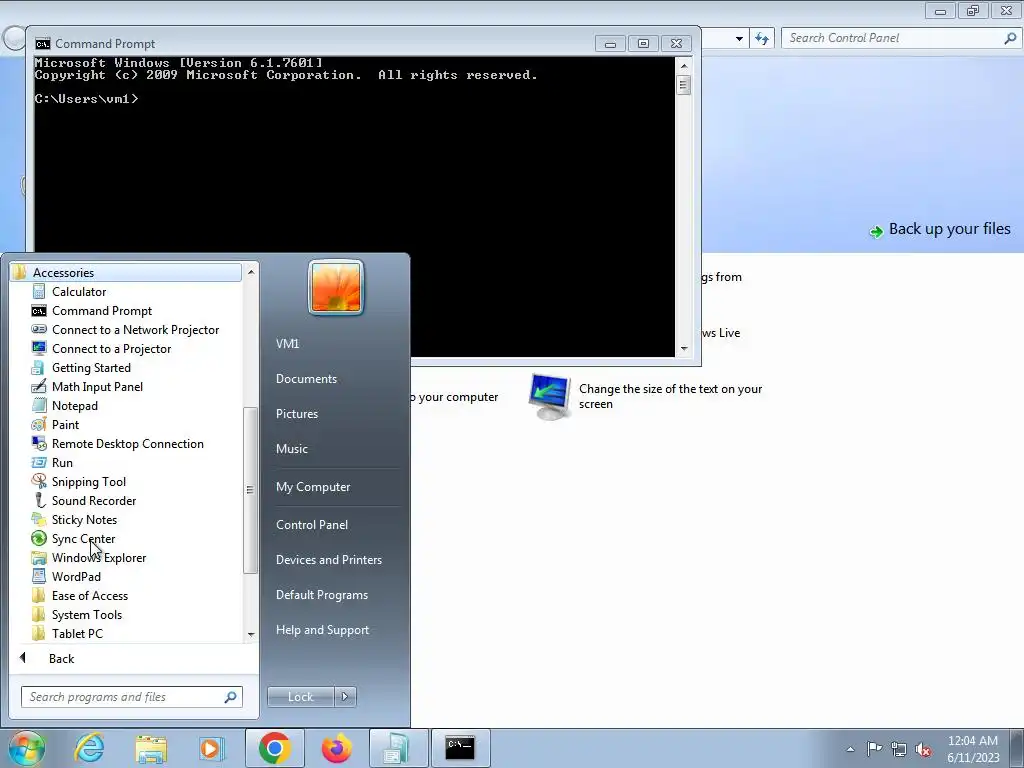Open Internet Explorer from the taskbar

click(89, 748)
